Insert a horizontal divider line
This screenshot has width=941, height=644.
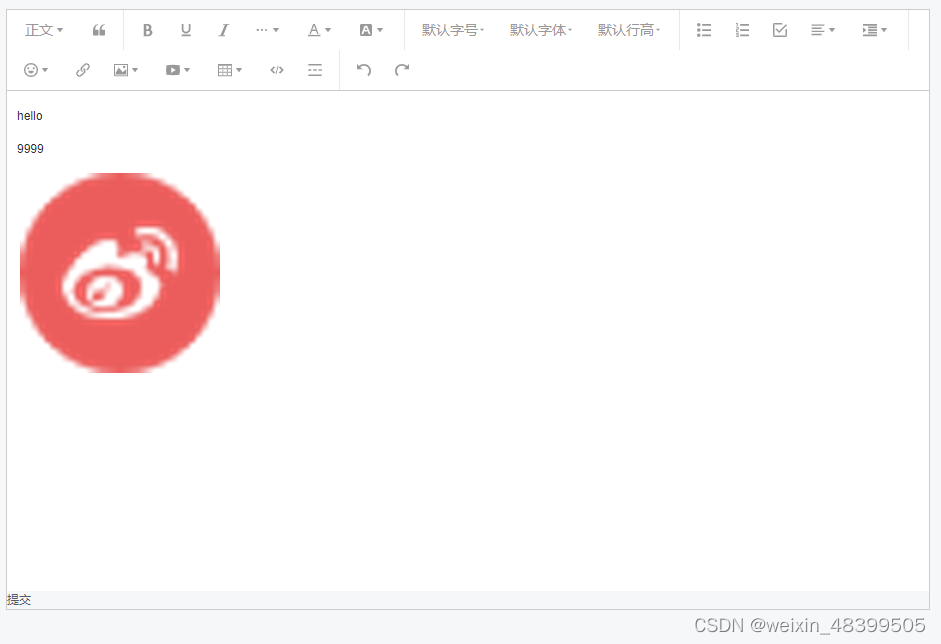315,70
